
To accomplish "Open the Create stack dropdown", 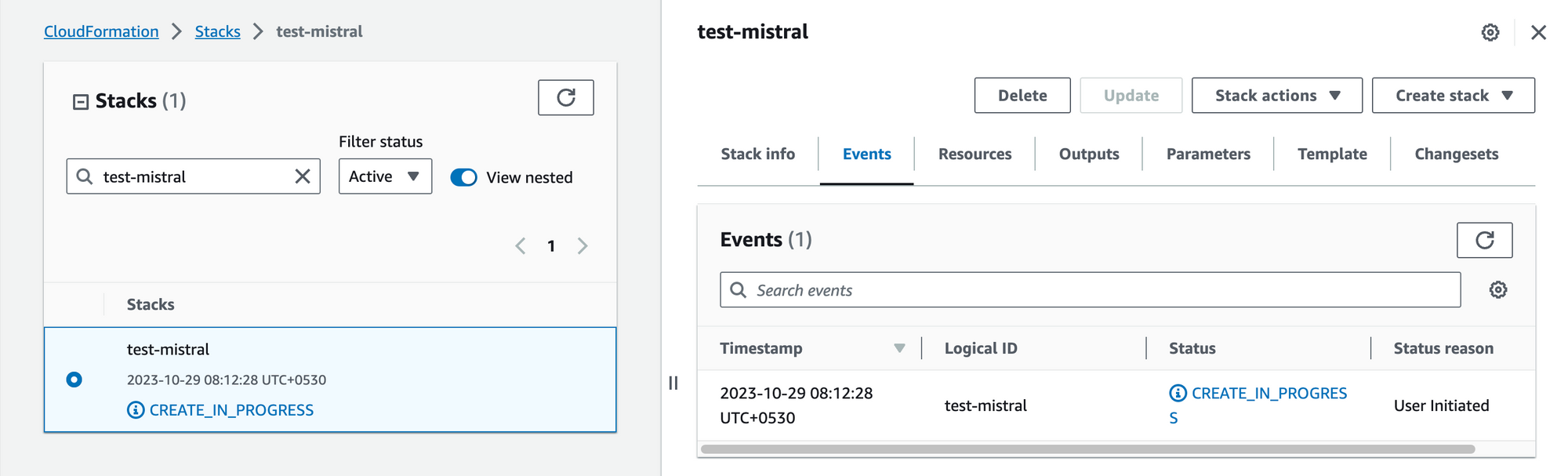I will [x=1453, y=95].
